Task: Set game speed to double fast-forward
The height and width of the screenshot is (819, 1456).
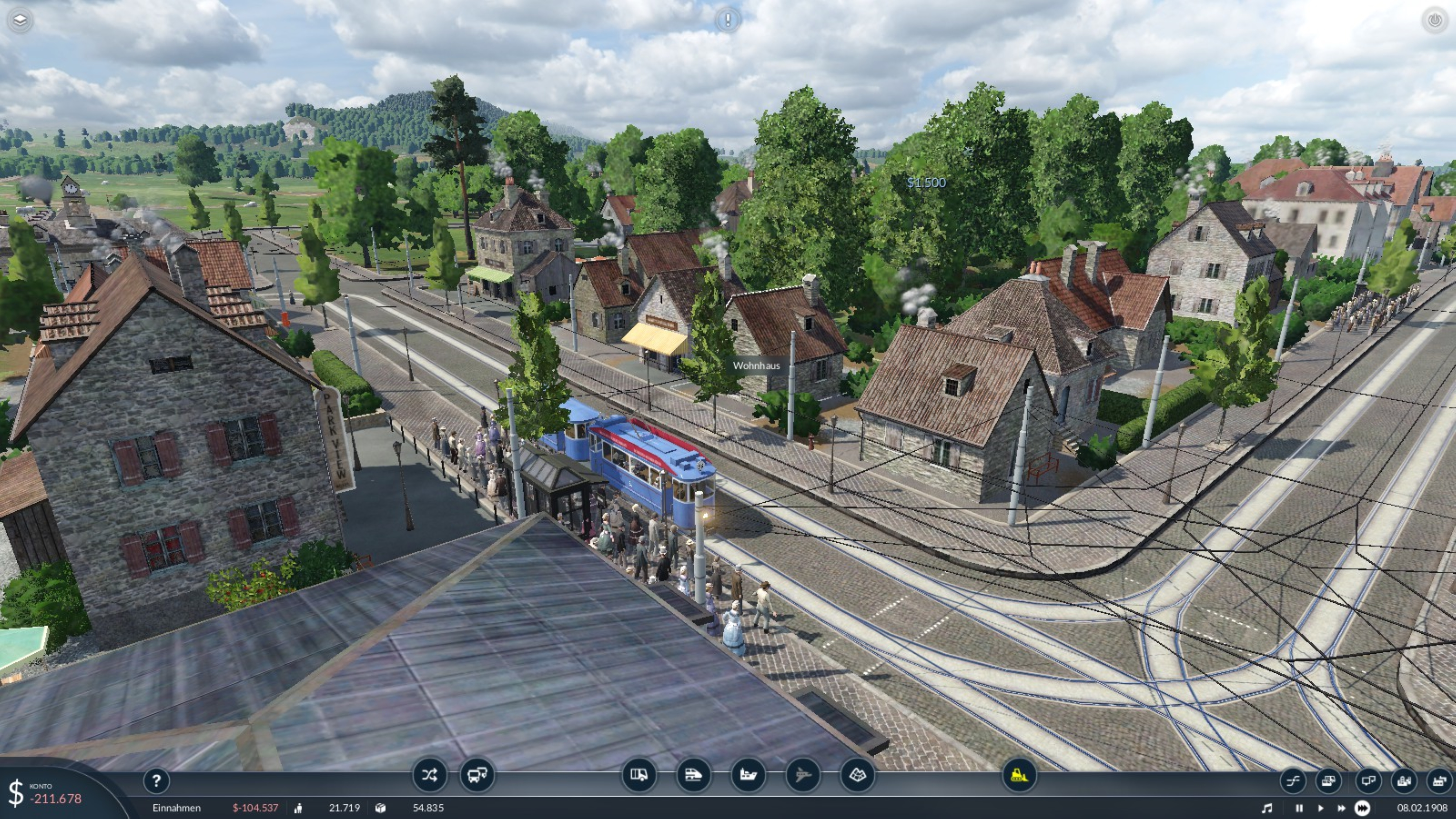Action: 1341,808
